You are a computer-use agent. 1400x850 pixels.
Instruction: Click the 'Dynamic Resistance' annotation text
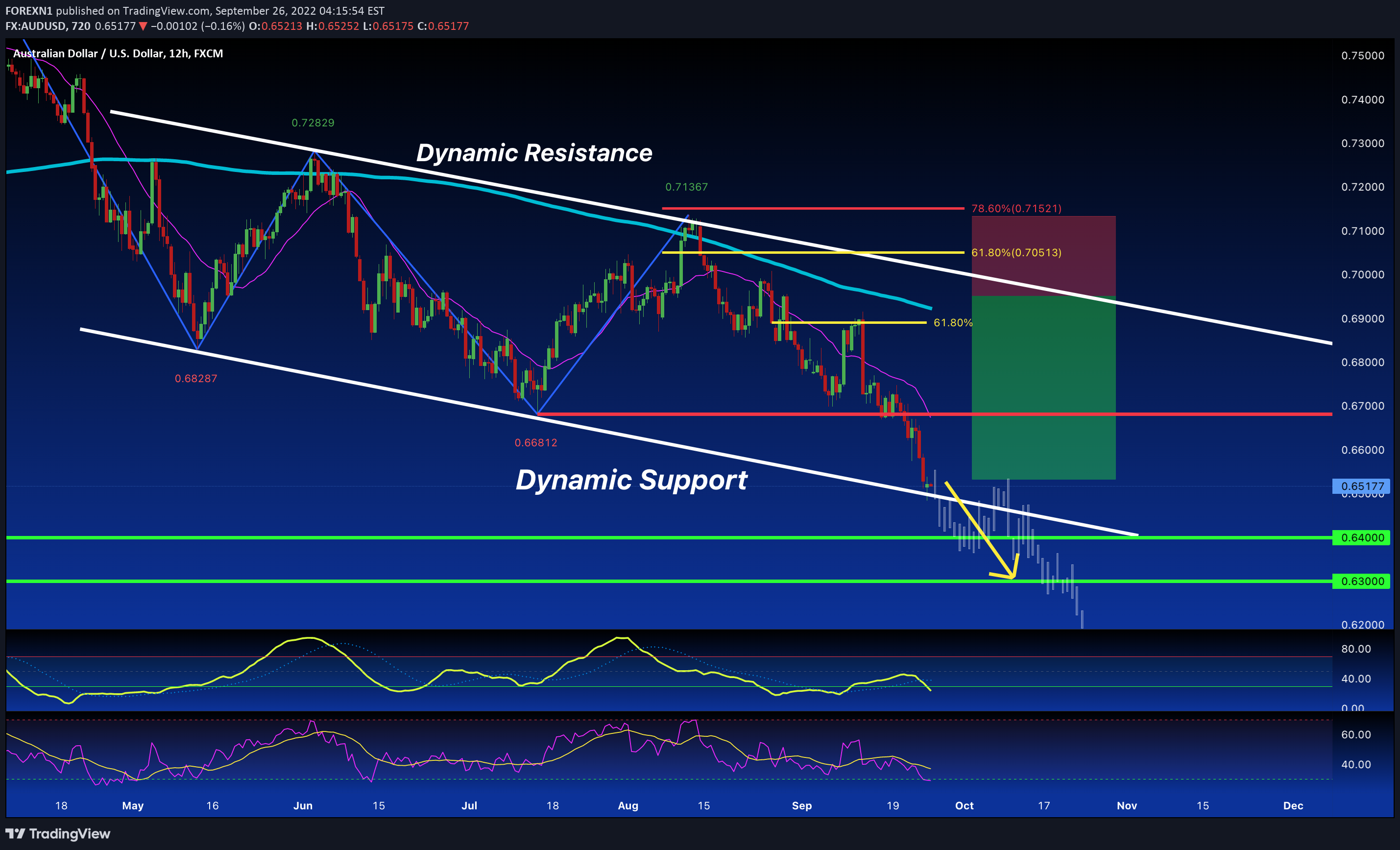534,153
